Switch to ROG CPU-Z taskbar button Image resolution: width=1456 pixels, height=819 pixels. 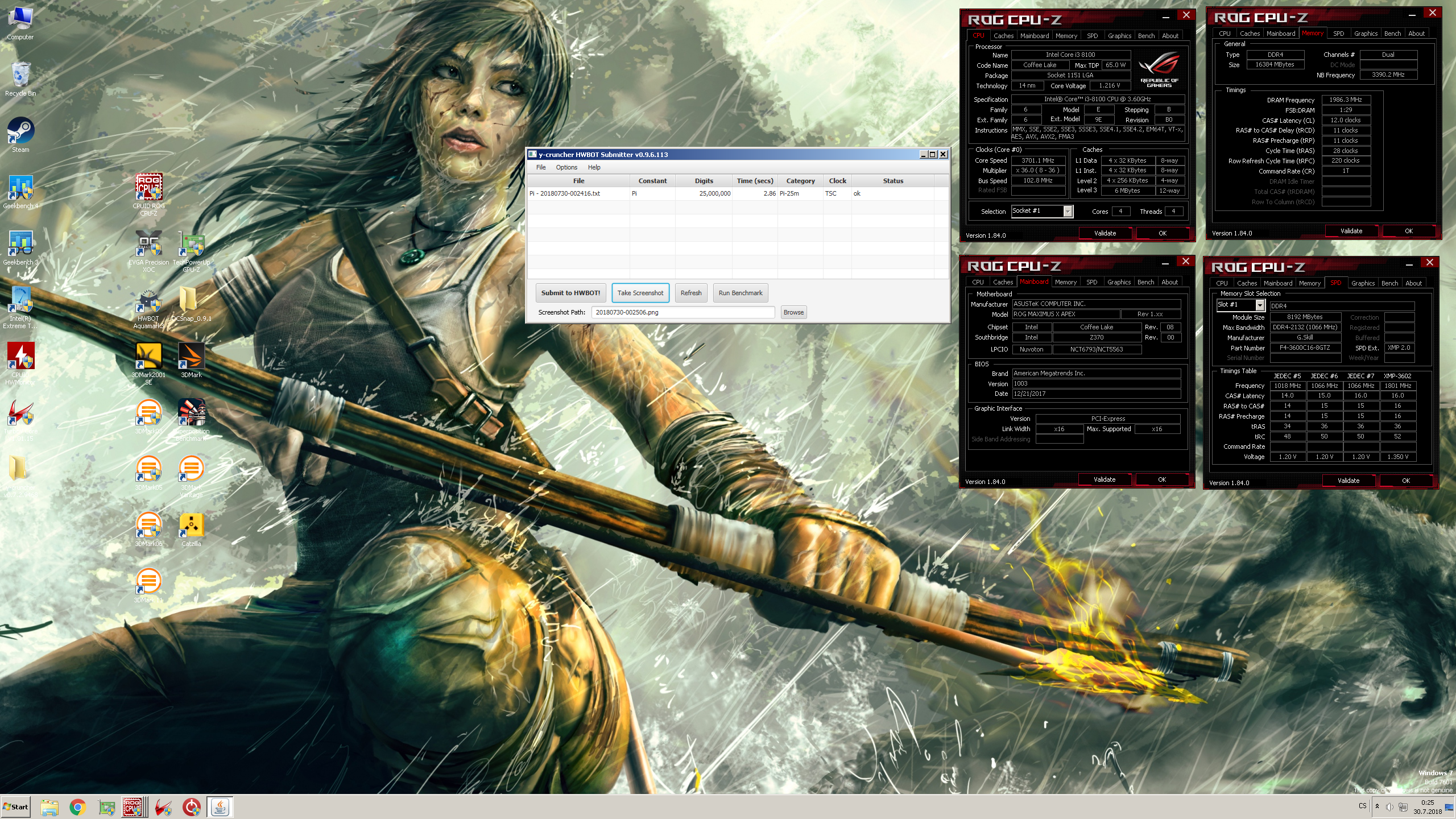coord(134,807)
